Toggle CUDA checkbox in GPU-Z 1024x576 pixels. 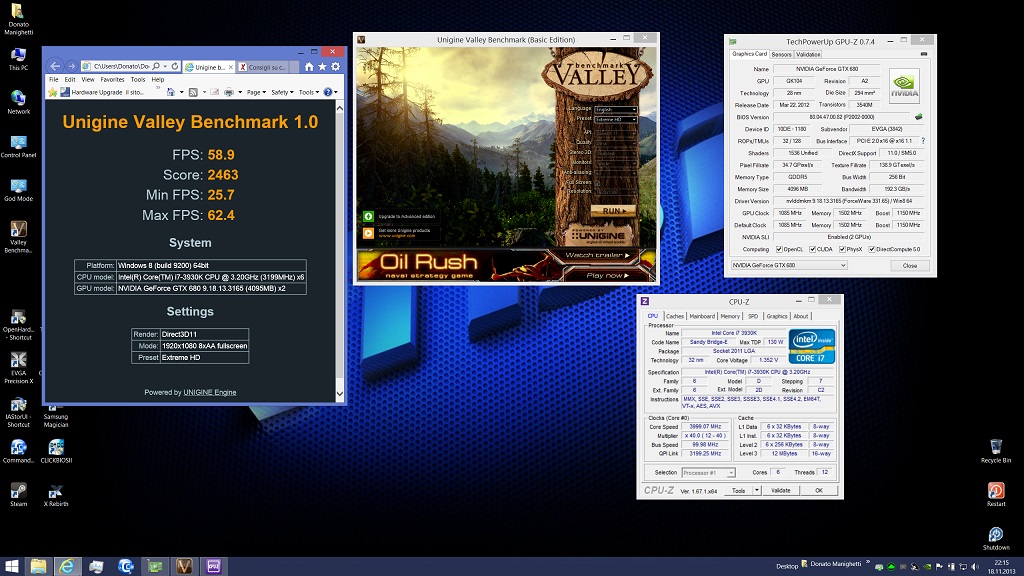click(812, 249)
